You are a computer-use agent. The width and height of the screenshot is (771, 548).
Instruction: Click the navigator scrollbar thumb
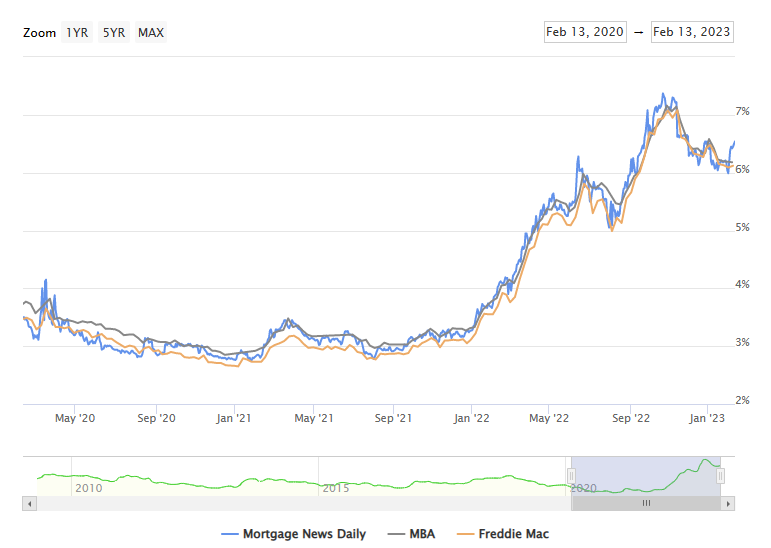[646, 503]
